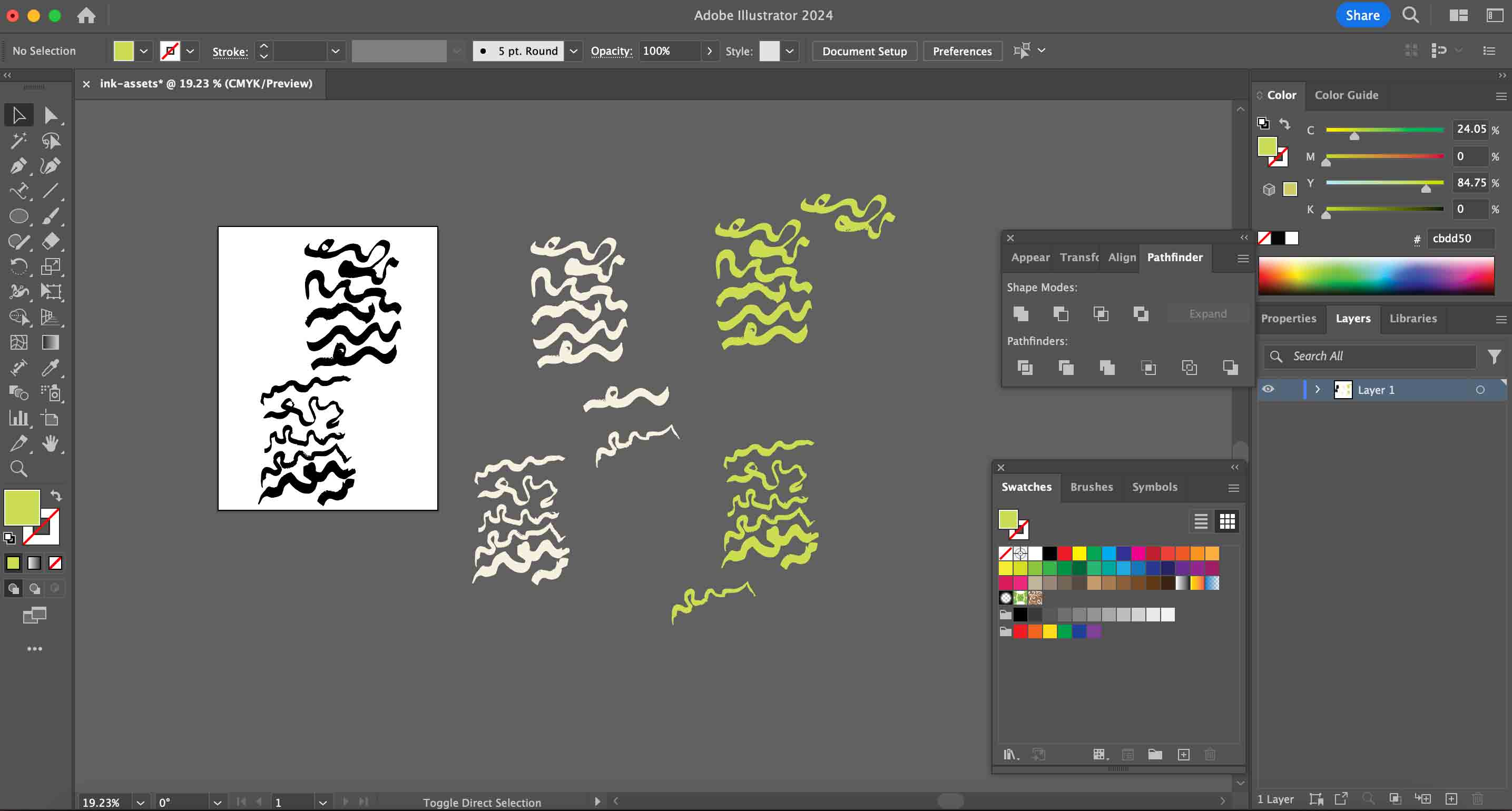Switch to the Brushes tab
Screen dimensions: 1512x811
pyautogui.click(x=1091, y=487)
